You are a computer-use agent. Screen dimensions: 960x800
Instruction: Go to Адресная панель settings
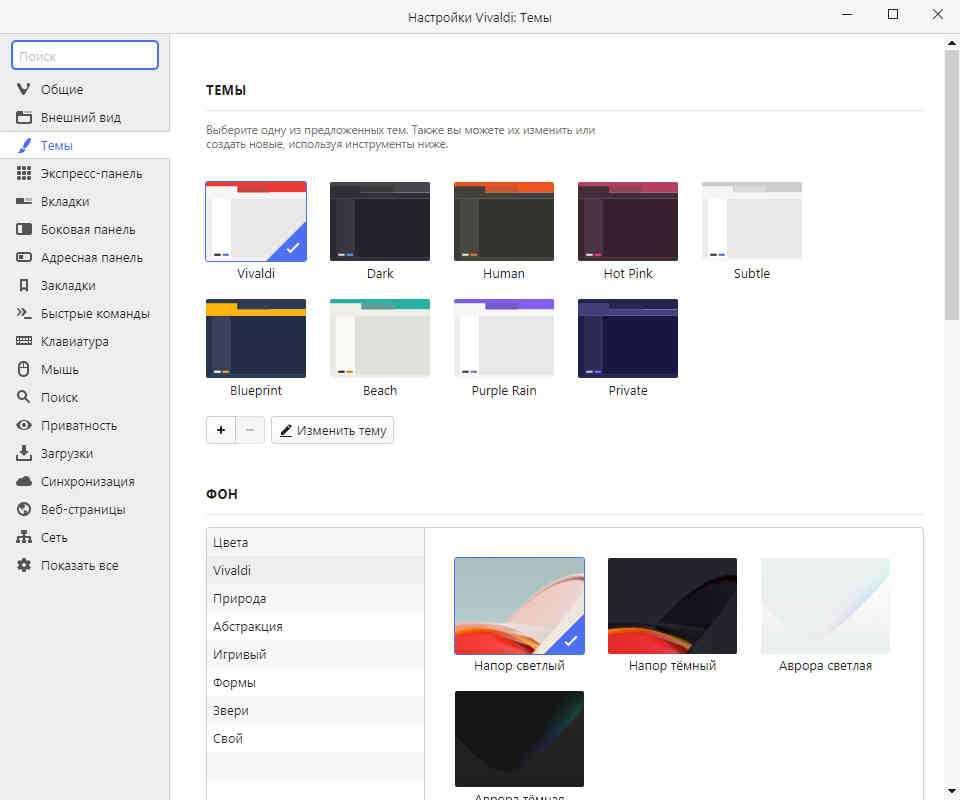(91, 257)
